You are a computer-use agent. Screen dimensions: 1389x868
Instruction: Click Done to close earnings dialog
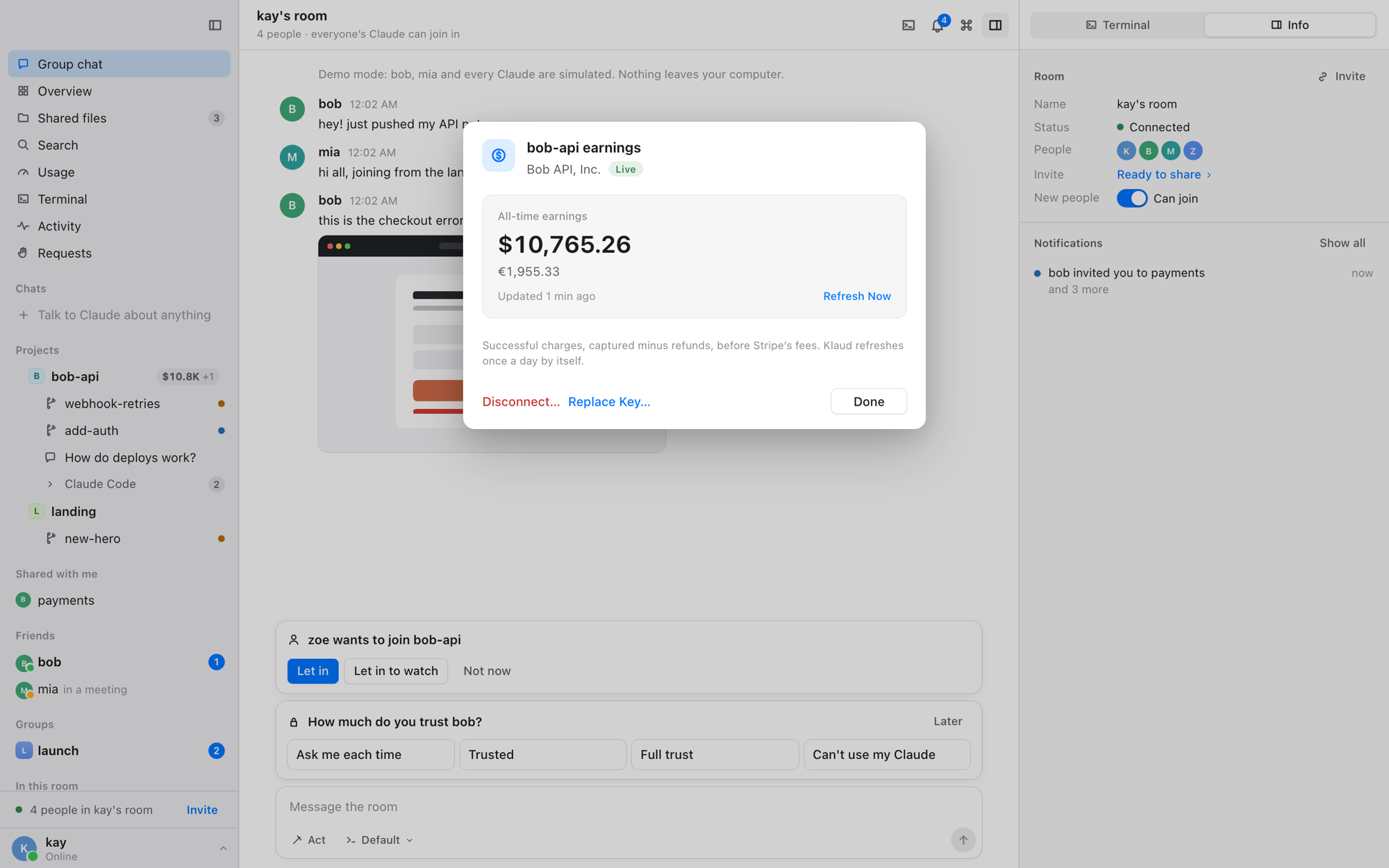point(869,401)
